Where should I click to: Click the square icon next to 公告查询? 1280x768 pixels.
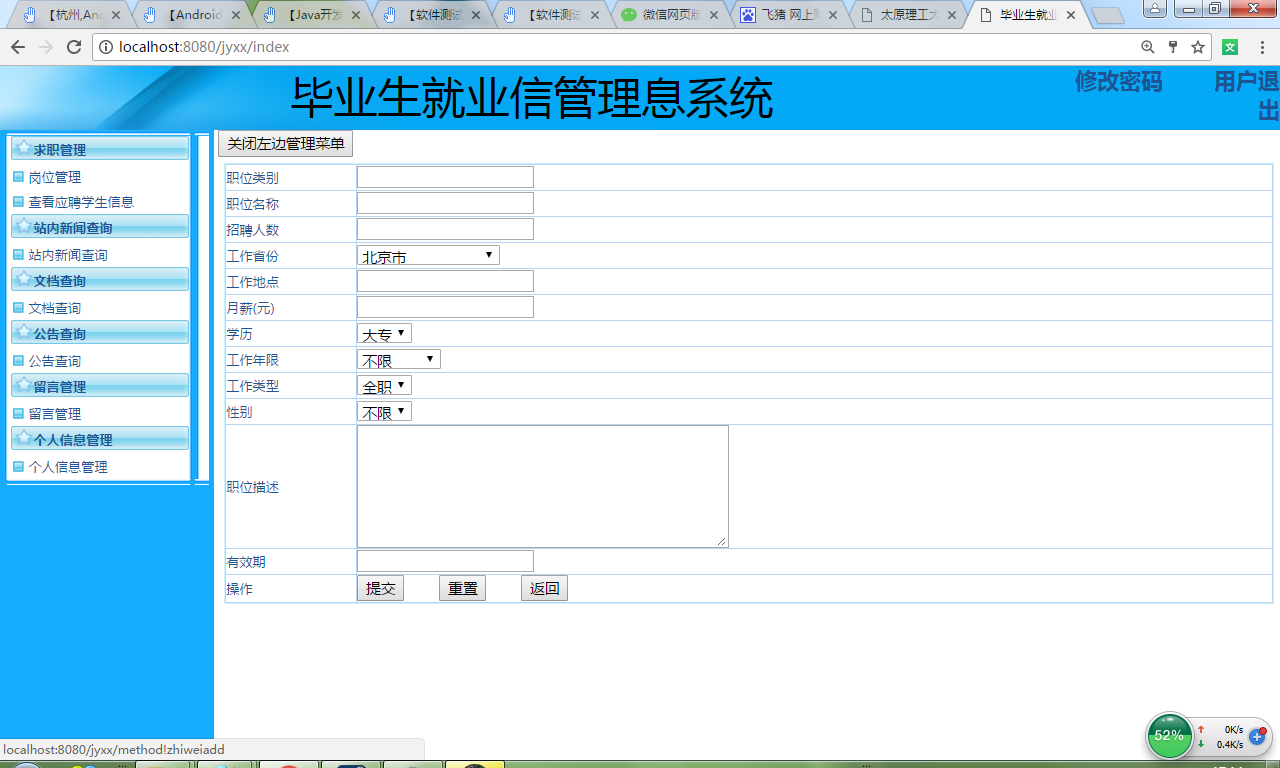pyautogui.click(x=16, y=359)
